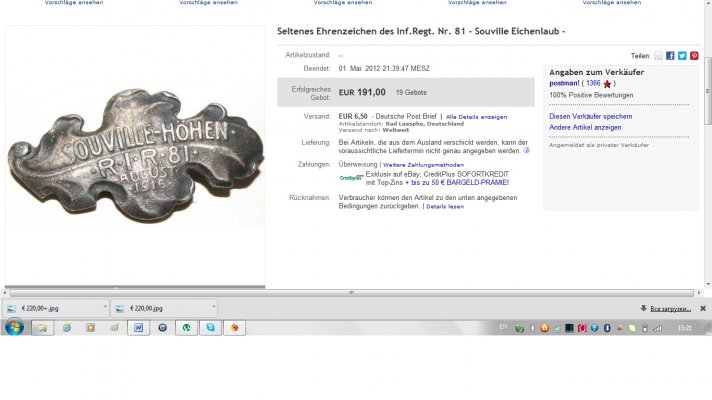Open seller feedback score 1366
This screenshot has width=712, height=400.
[x=593, y=83]
